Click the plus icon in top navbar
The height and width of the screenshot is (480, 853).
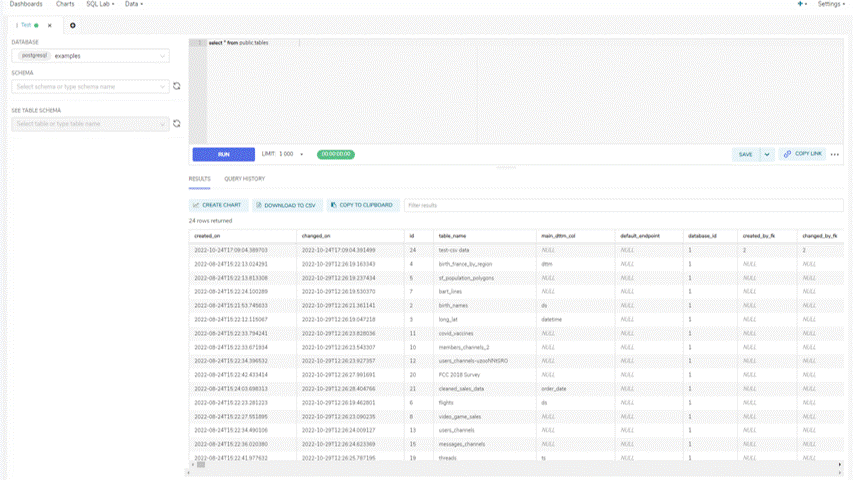pyautogui.click(x=800, y=4)
